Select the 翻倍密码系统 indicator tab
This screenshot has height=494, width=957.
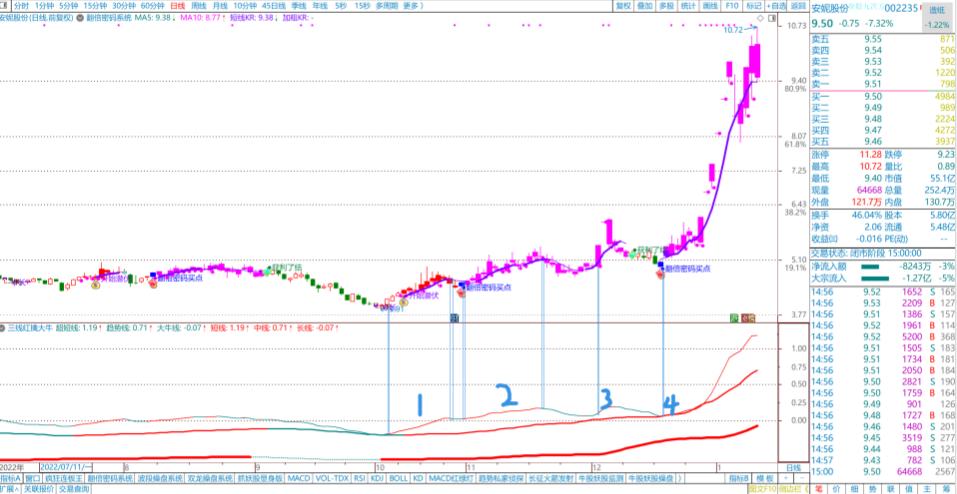click(x=109, y=478)
